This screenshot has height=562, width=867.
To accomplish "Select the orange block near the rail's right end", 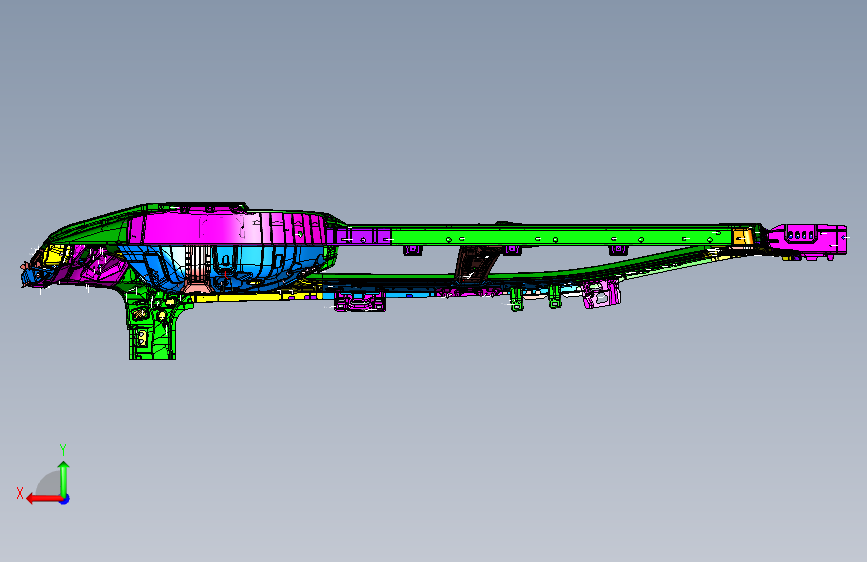I will 742,236.
